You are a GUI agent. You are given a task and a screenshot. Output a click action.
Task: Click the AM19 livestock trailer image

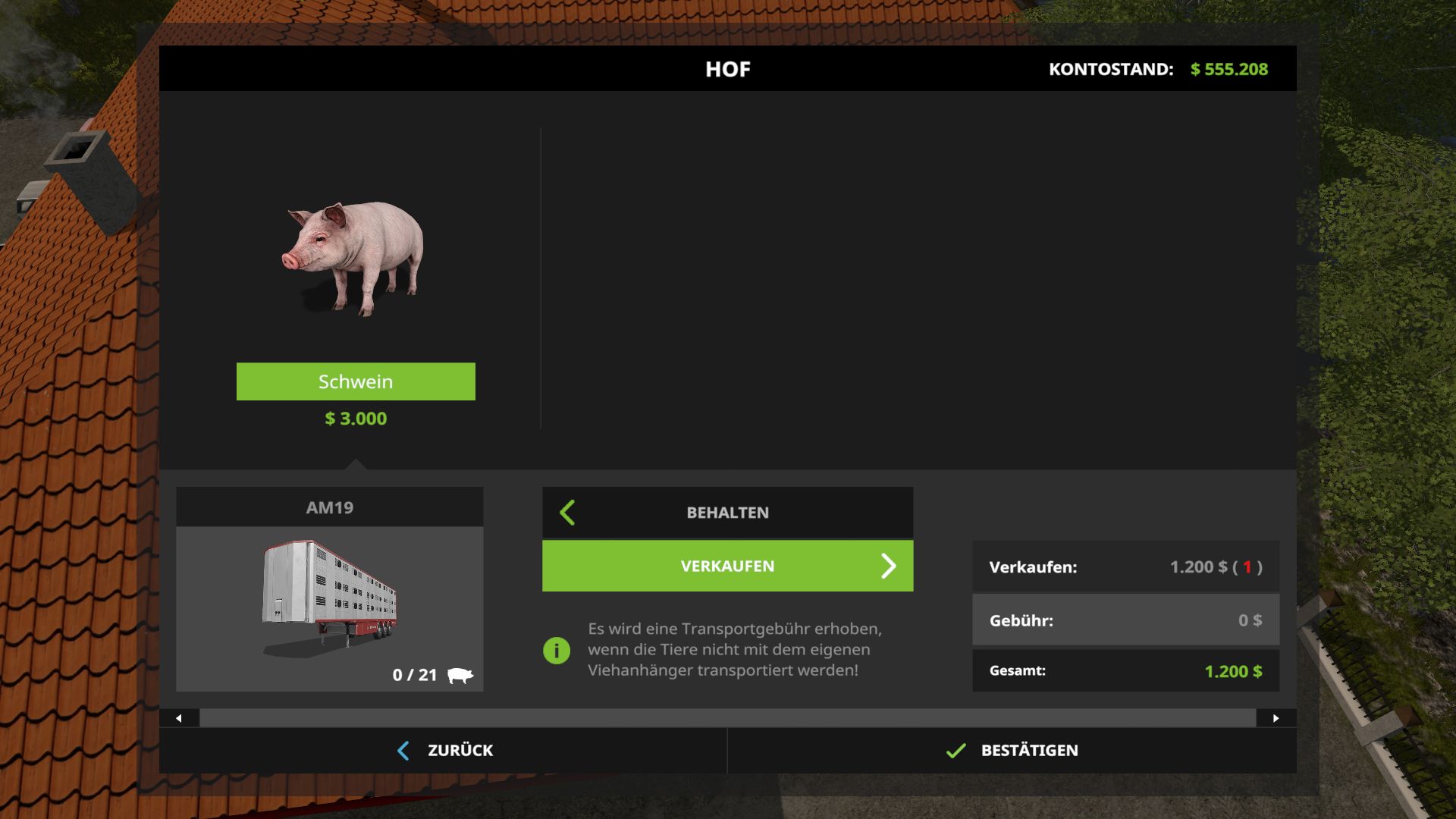click(x=330, y=598)
